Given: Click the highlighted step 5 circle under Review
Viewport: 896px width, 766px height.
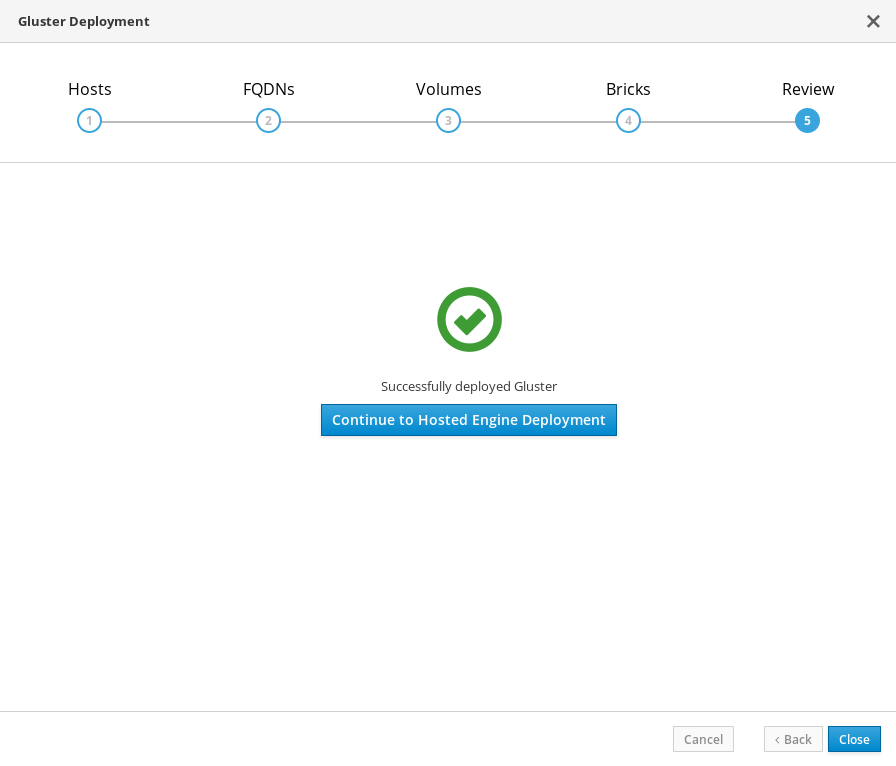Looking at the screenshot, I should coord(807,120).
